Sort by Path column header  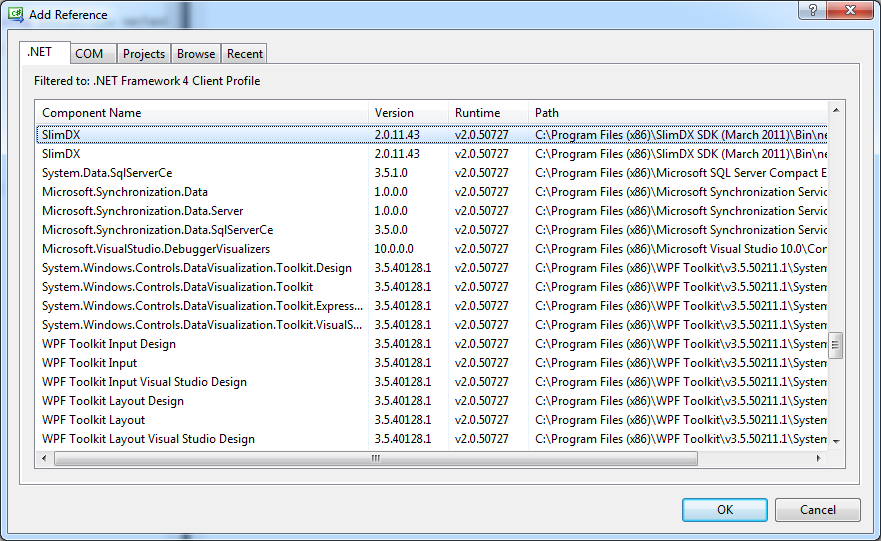coord(678,113)
